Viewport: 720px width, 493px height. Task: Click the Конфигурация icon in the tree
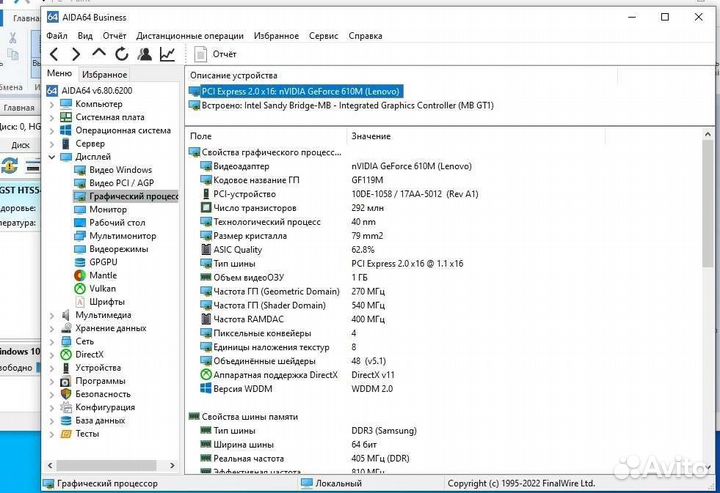(x=66, y=408)
